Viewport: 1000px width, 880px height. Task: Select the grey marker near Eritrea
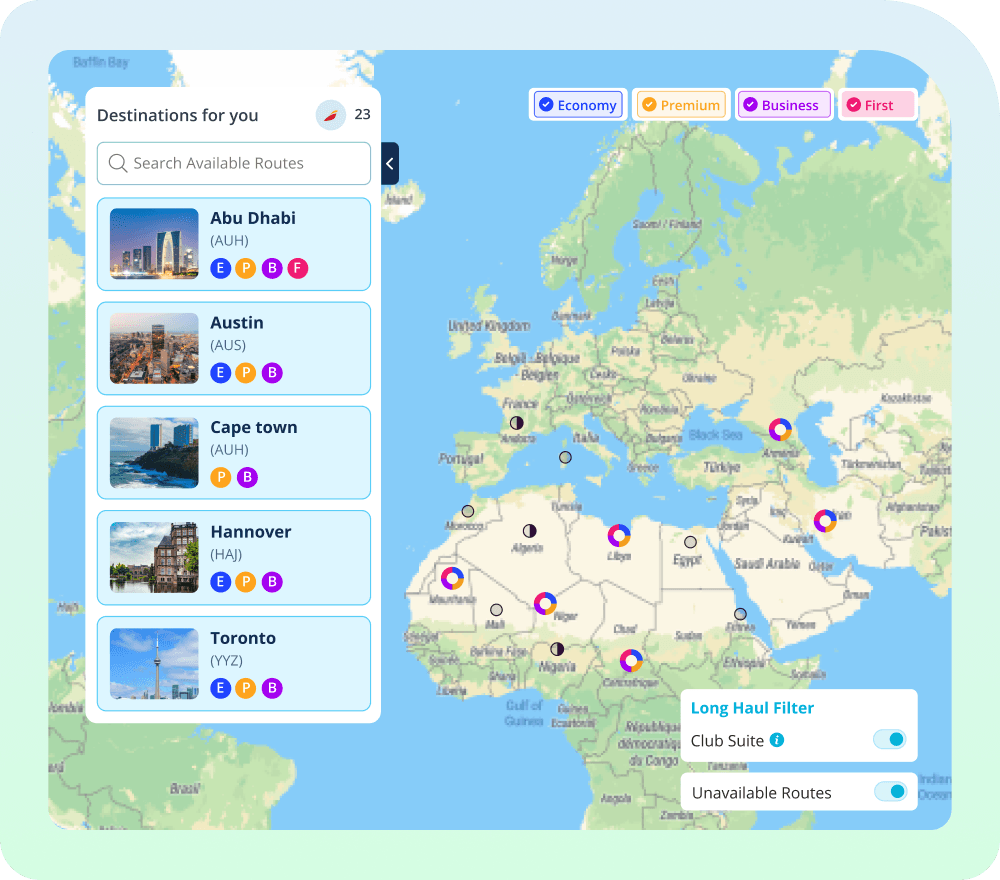[x=740, y=614]
